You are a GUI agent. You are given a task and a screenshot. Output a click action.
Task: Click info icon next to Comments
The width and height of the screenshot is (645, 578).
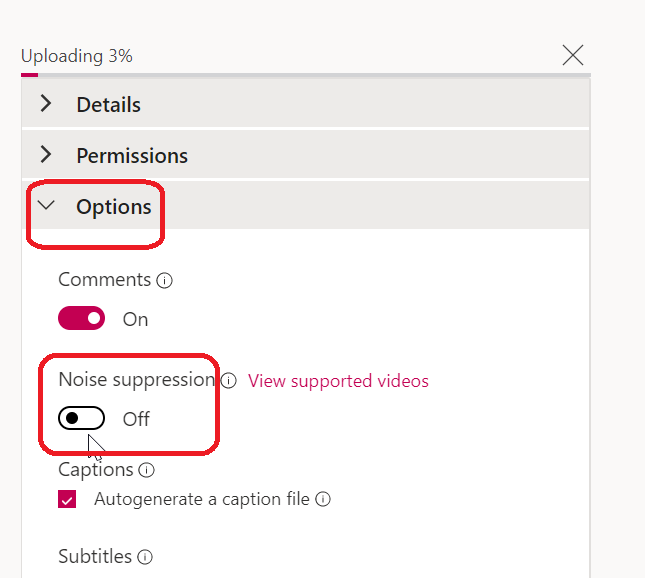[x=165, y=281]
